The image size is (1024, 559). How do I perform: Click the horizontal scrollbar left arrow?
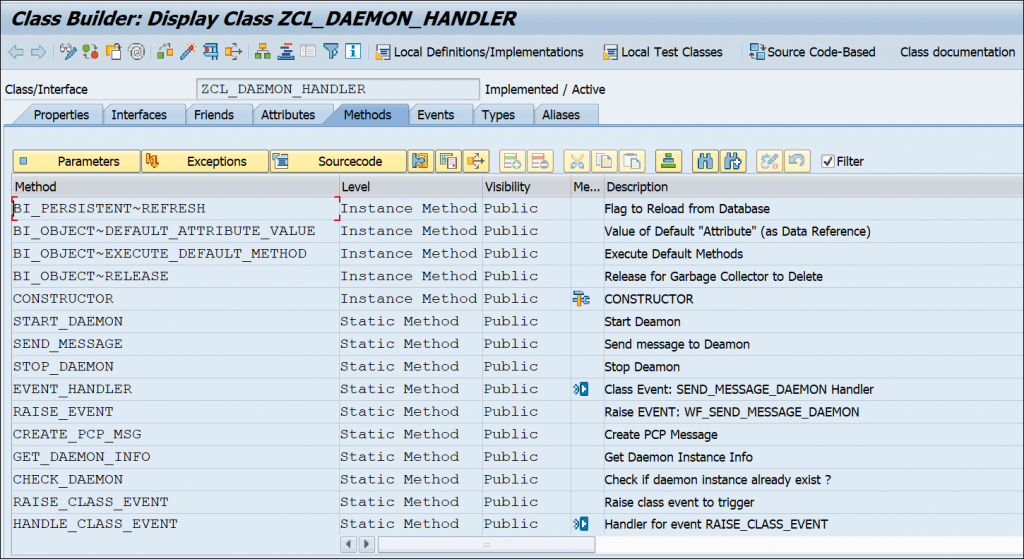pyautogui.click(x=349, y=544)
